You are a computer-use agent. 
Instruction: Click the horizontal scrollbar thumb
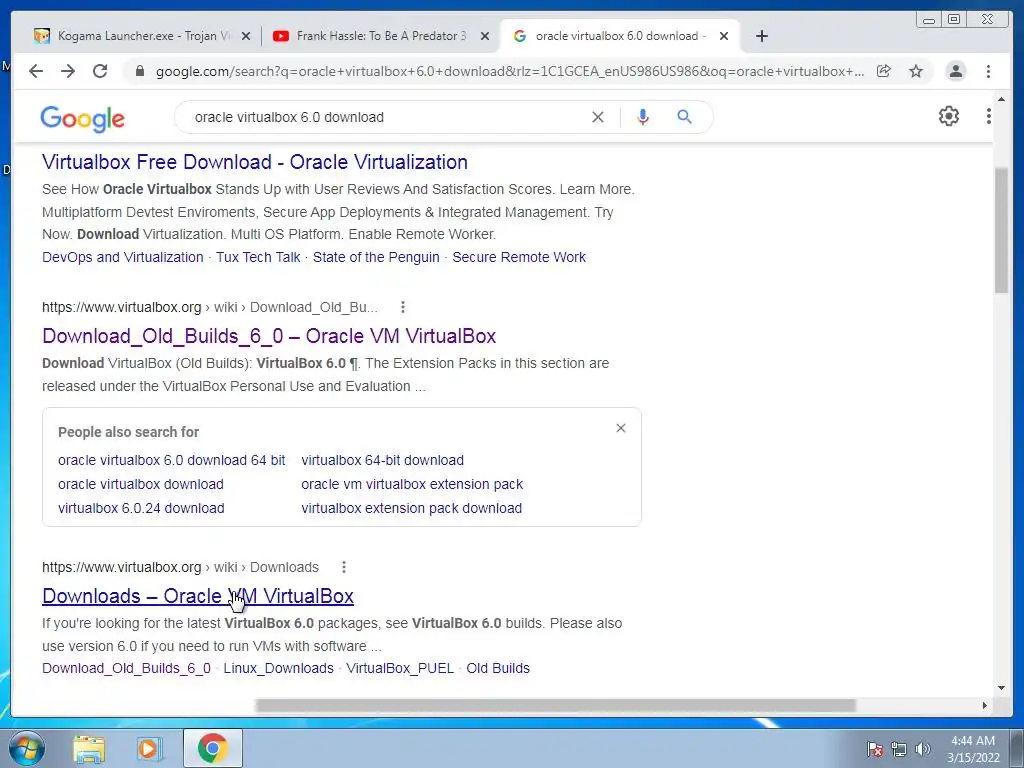pyautogui.click(x=555, y=705)
